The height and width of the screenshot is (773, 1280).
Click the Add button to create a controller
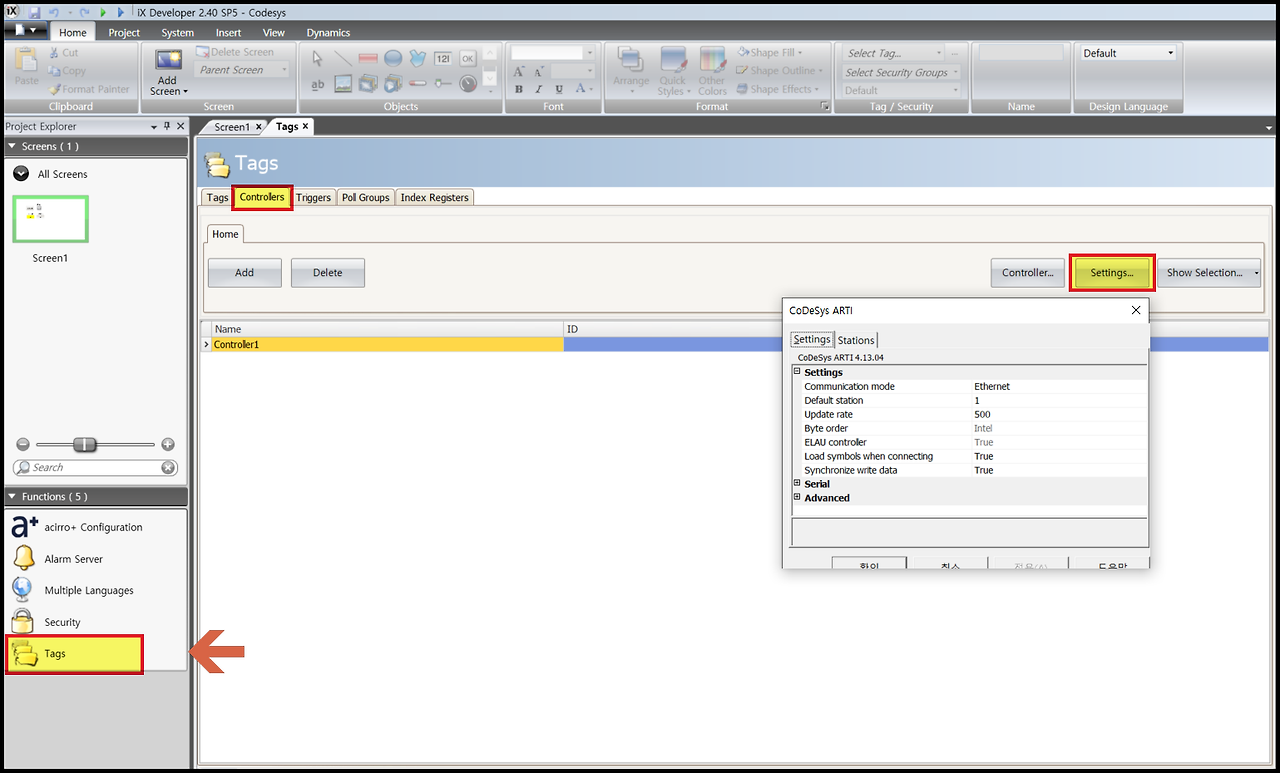[244, 272]
